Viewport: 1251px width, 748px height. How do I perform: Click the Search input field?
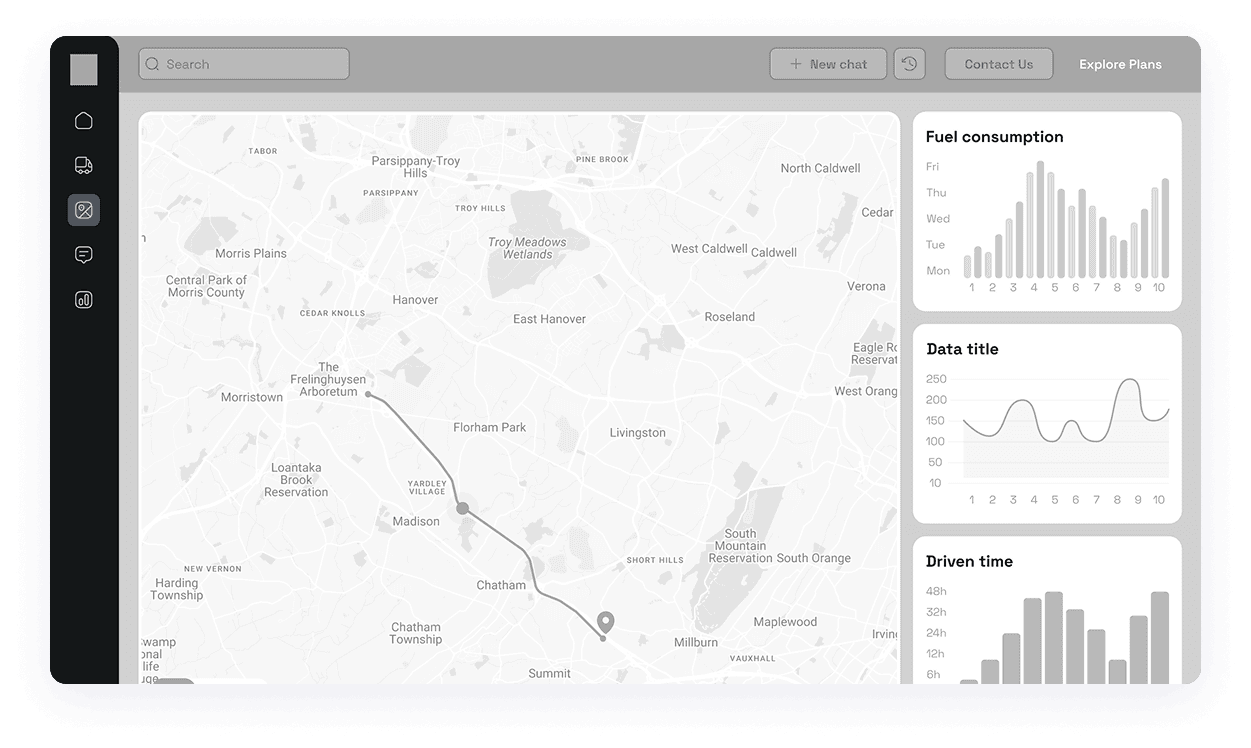[x=243, y=63]
